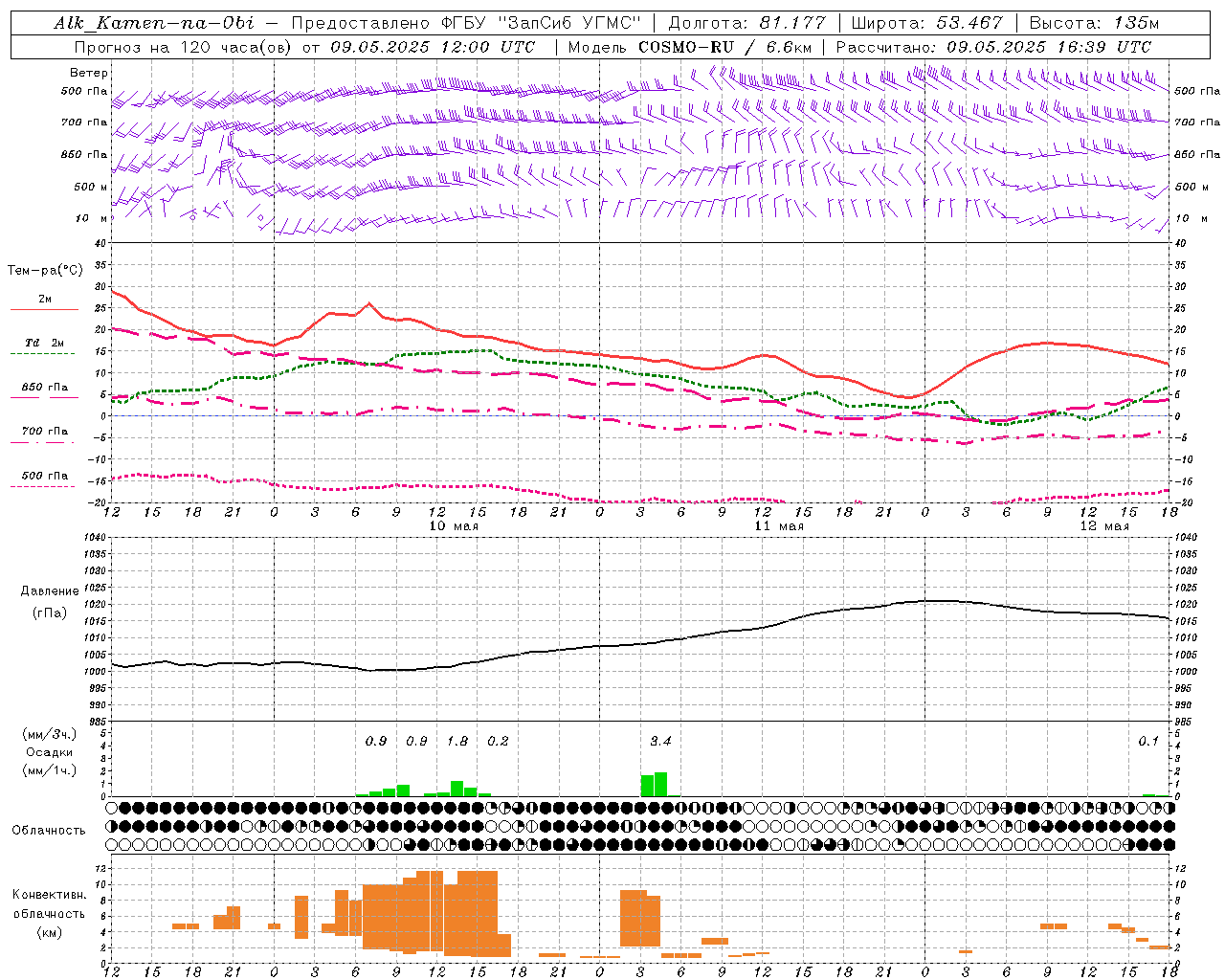
Task: Click the 11 мая date label
Action: click(778, 526)
